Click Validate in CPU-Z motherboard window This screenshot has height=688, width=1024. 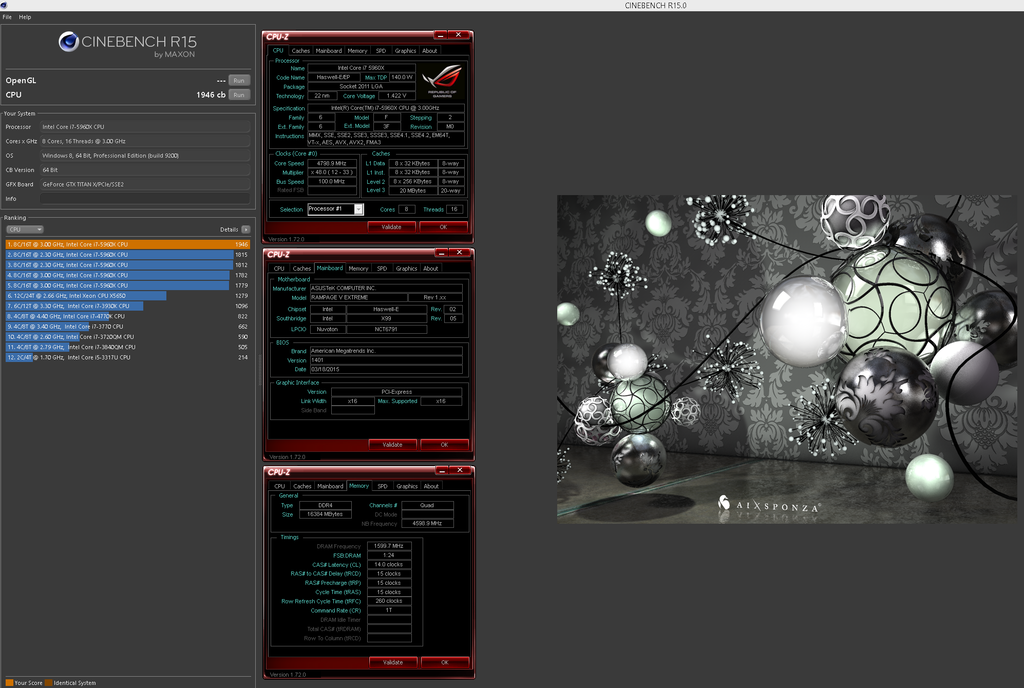pos(392,445)
